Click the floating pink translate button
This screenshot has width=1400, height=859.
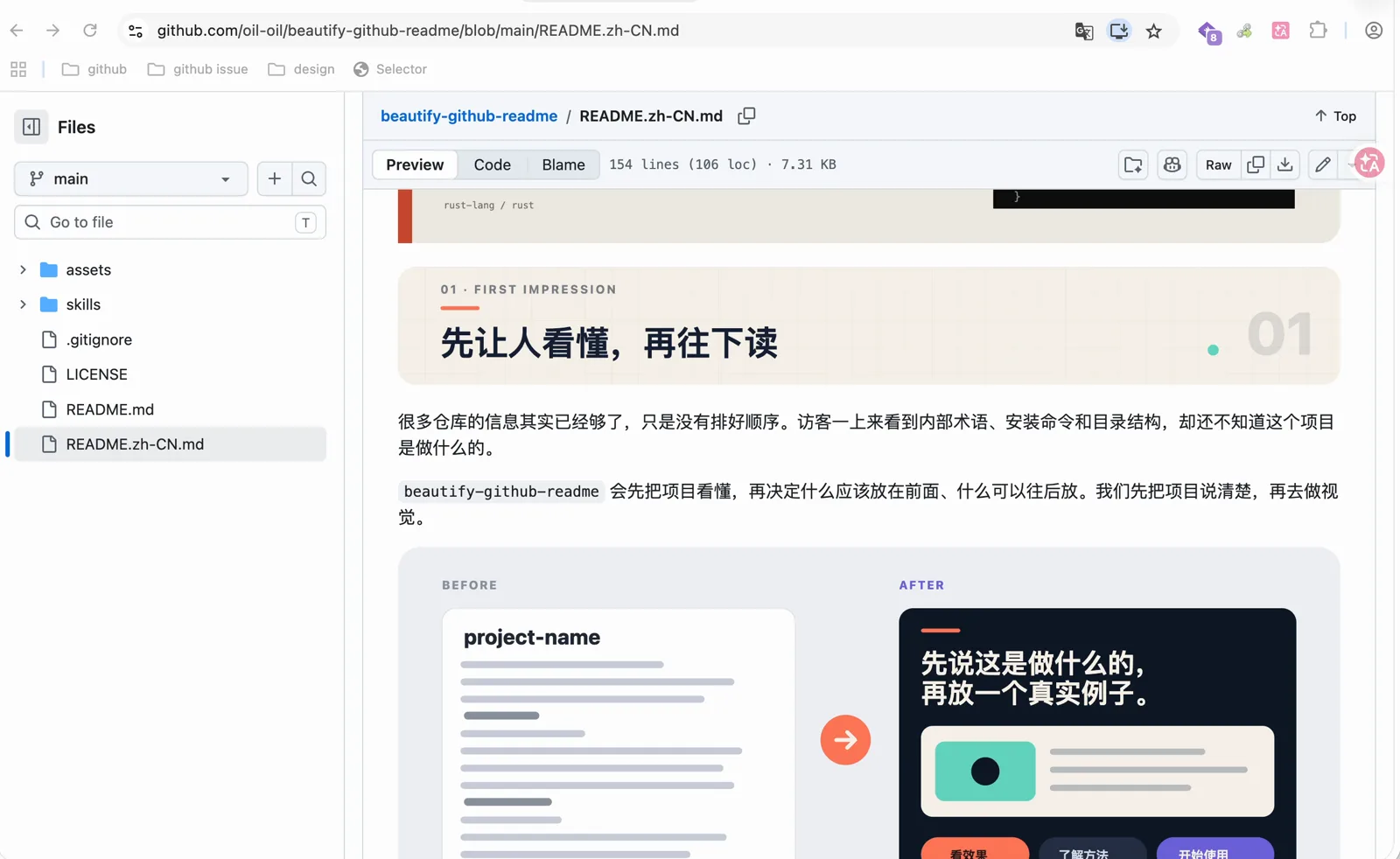pos(1369,163)
